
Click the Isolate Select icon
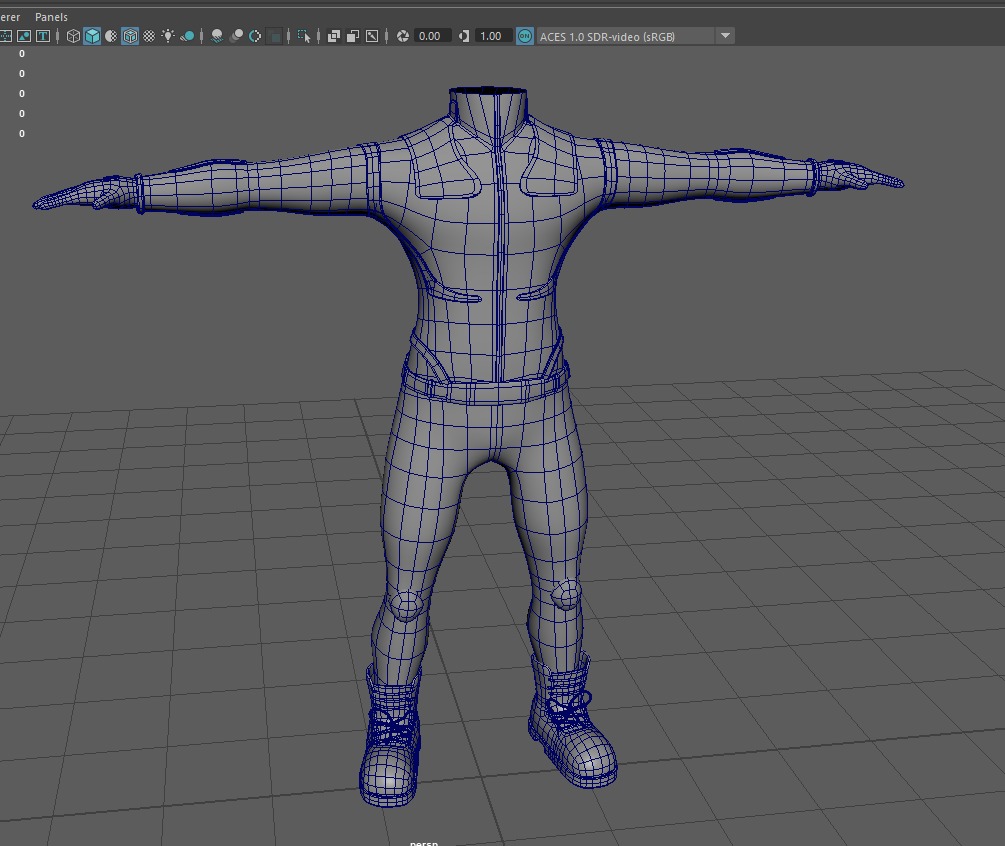[304, 36]
